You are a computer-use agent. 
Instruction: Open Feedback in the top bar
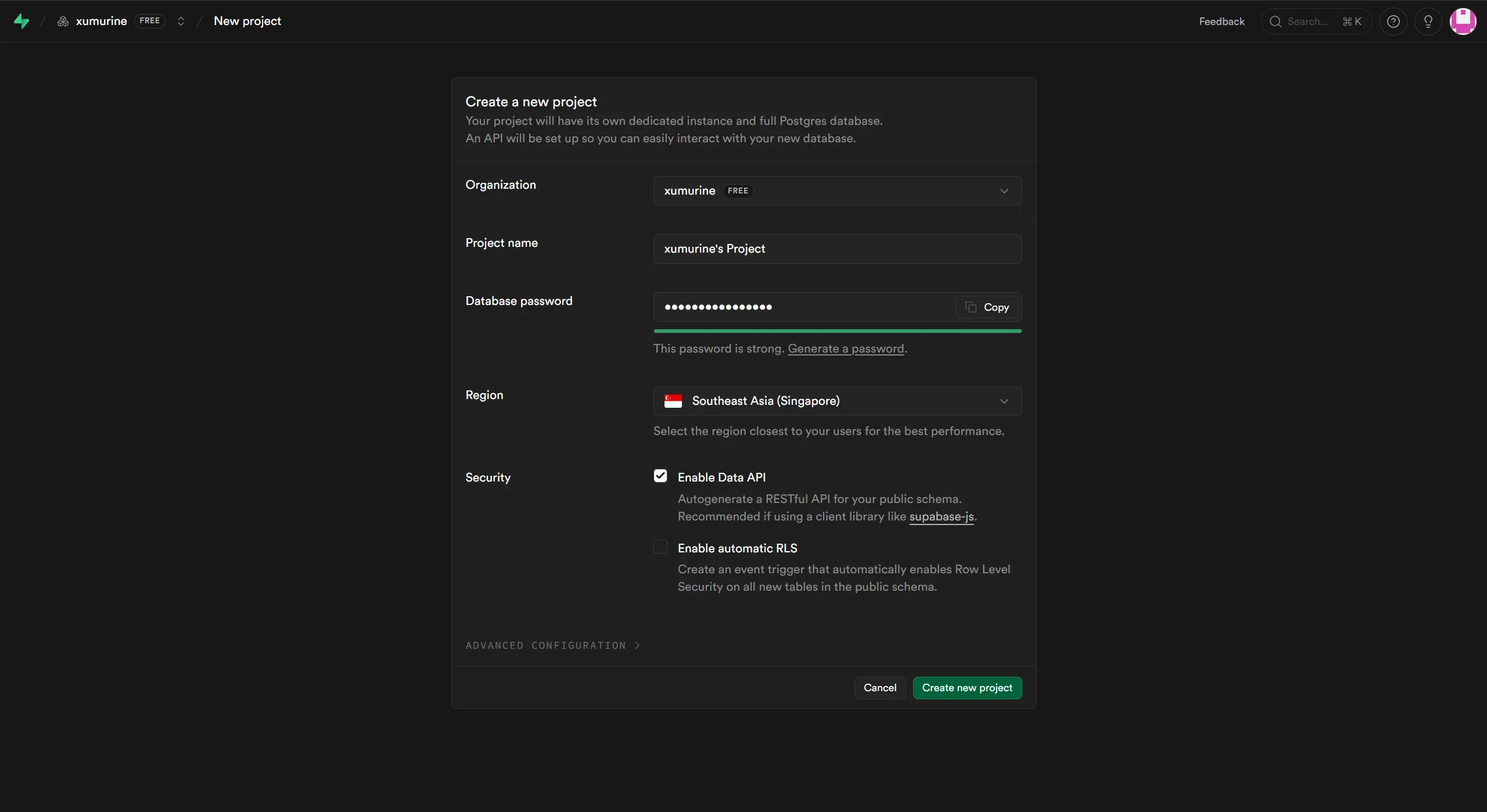point(1222,21)
